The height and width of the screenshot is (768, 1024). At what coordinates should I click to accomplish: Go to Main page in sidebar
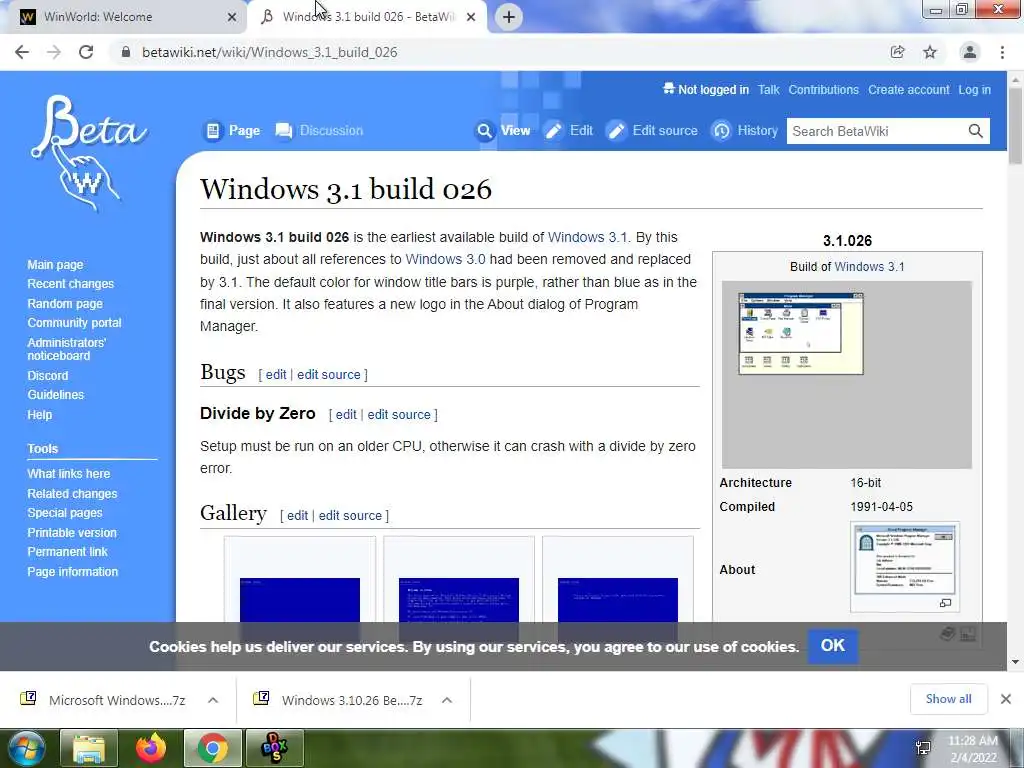[56, 264]
